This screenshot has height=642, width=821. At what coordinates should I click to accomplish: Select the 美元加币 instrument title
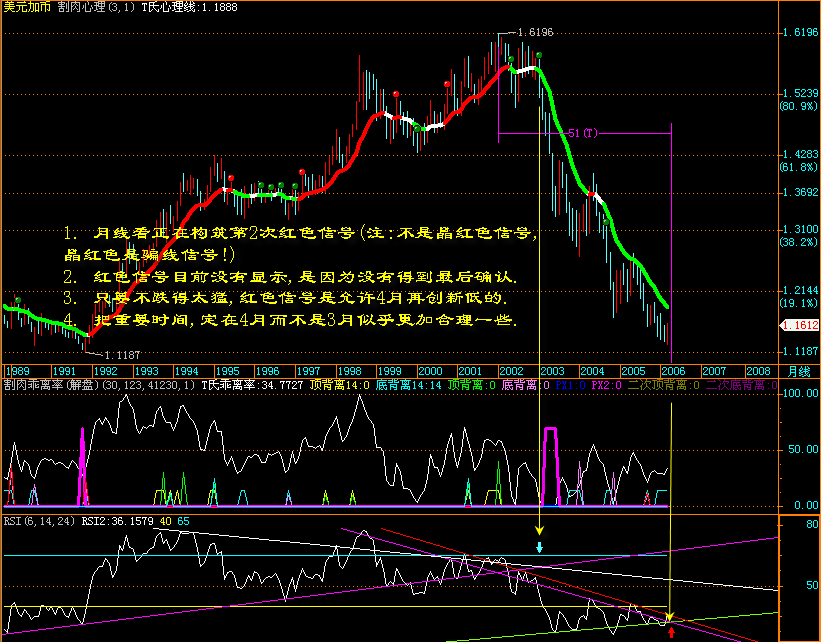coord(26,6)
